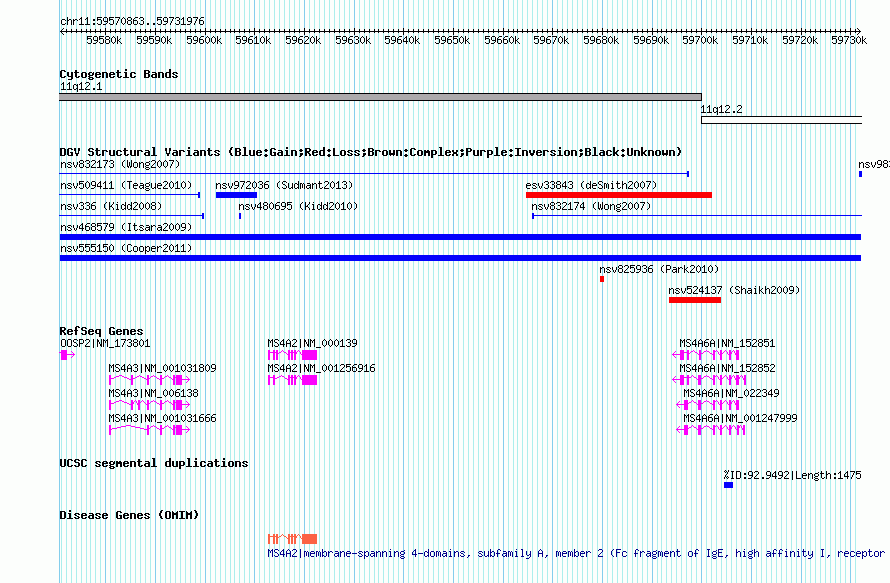The image size is (890, 583).
Task: Click the small nsv480695 blue marker
Action: [240, 216]
